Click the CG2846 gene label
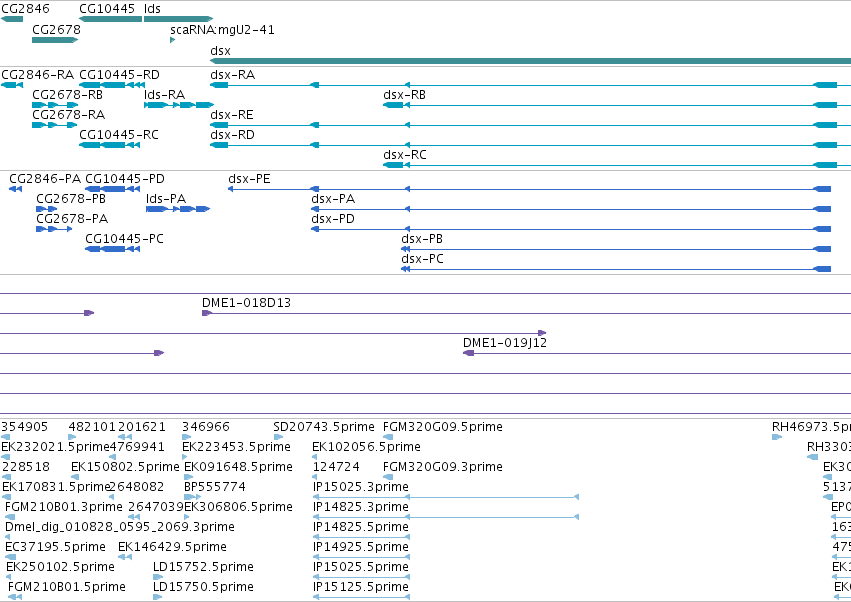The image size is (851, 602). pyautogui.click(x=26, y=9)
